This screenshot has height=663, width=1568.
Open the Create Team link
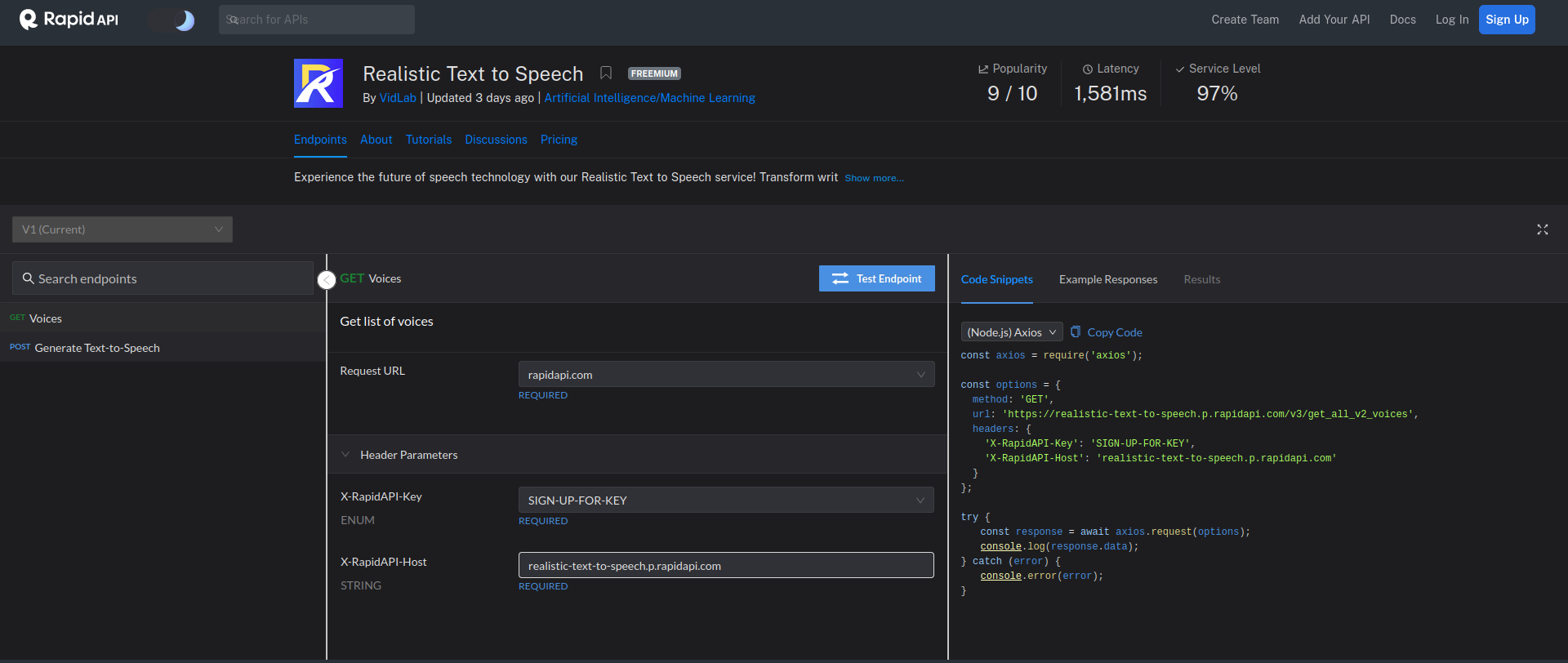point(1245,20)
